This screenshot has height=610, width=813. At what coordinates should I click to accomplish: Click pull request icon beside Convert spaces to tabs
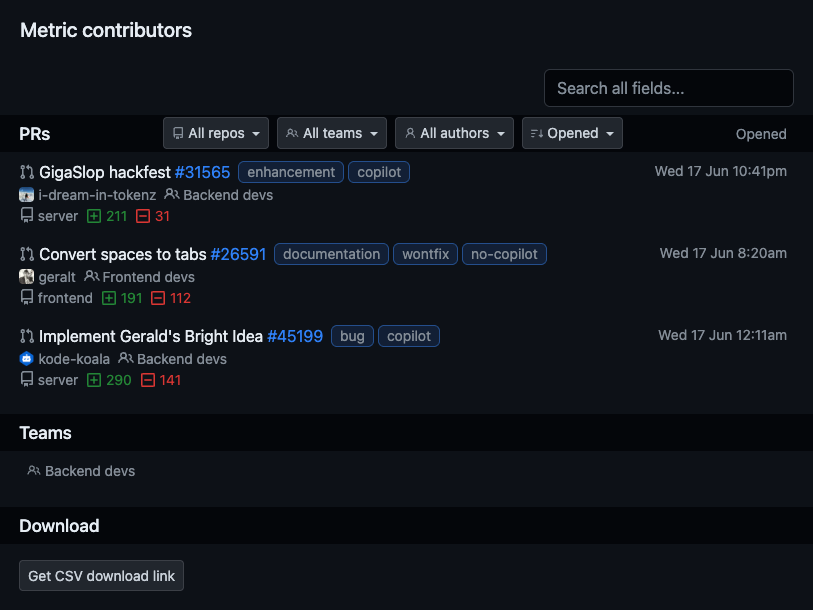click(27, 254)
